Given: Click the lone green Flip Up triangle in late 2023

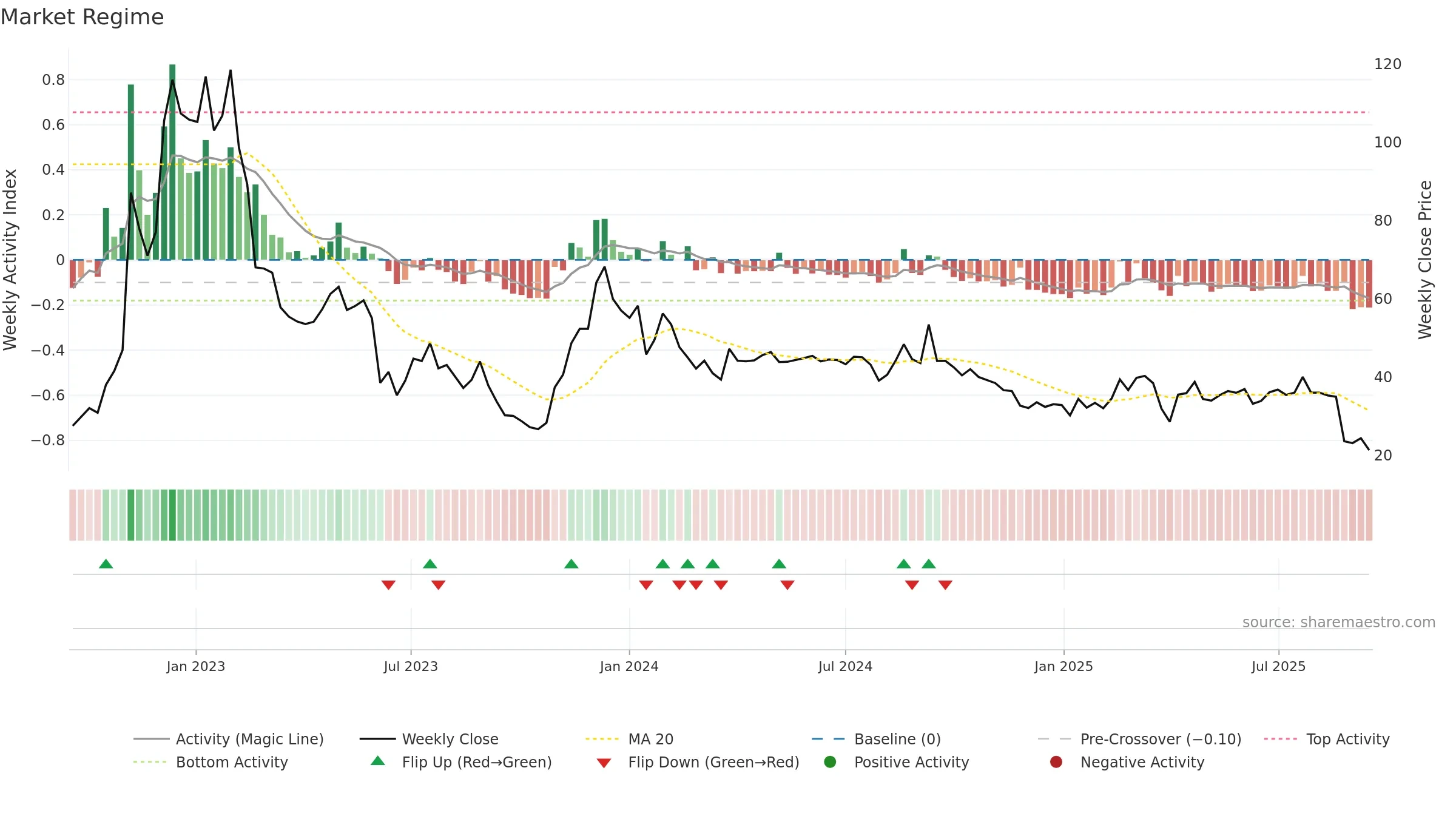Looking at the screenshot, I should point(571,564).
